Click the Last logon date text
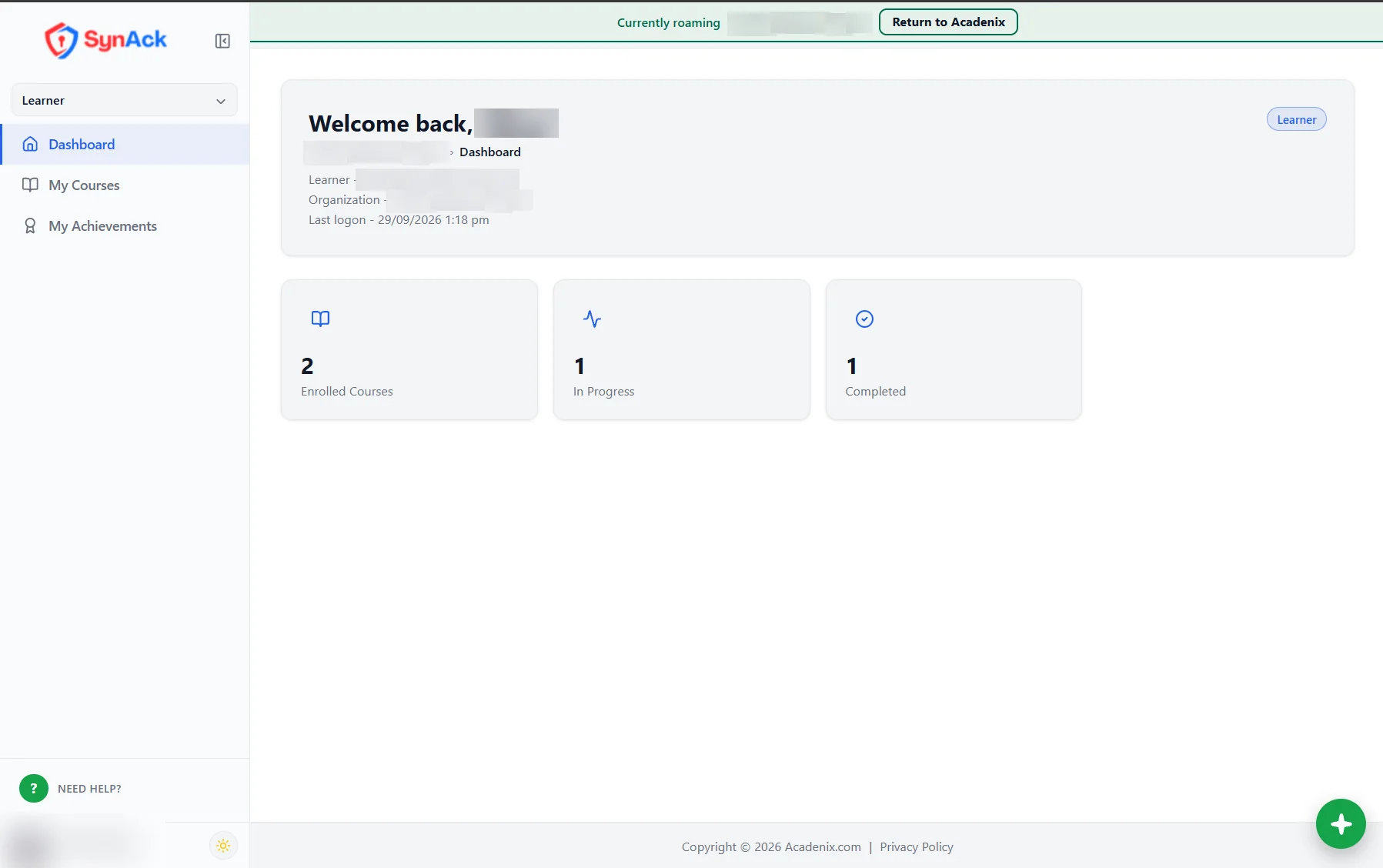Viewport: 1383px width, 868px height. coord(399,219)
